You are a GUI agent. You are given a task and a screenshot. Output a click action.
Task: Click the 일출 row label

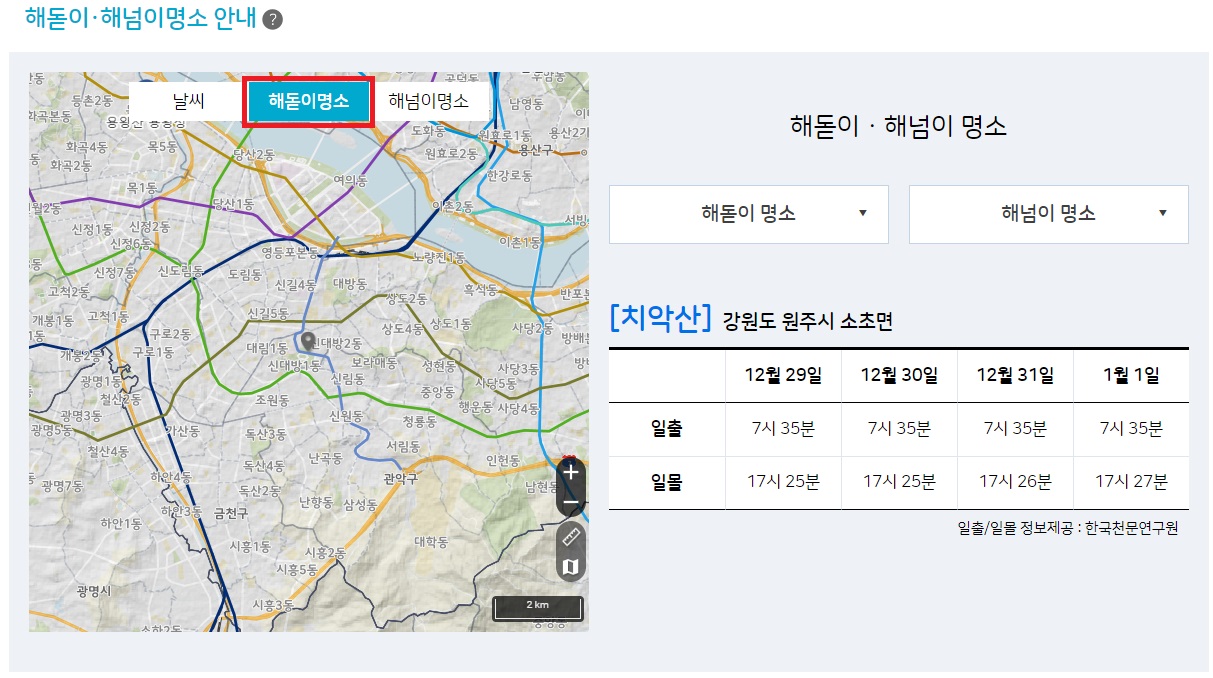click(666, 428)
